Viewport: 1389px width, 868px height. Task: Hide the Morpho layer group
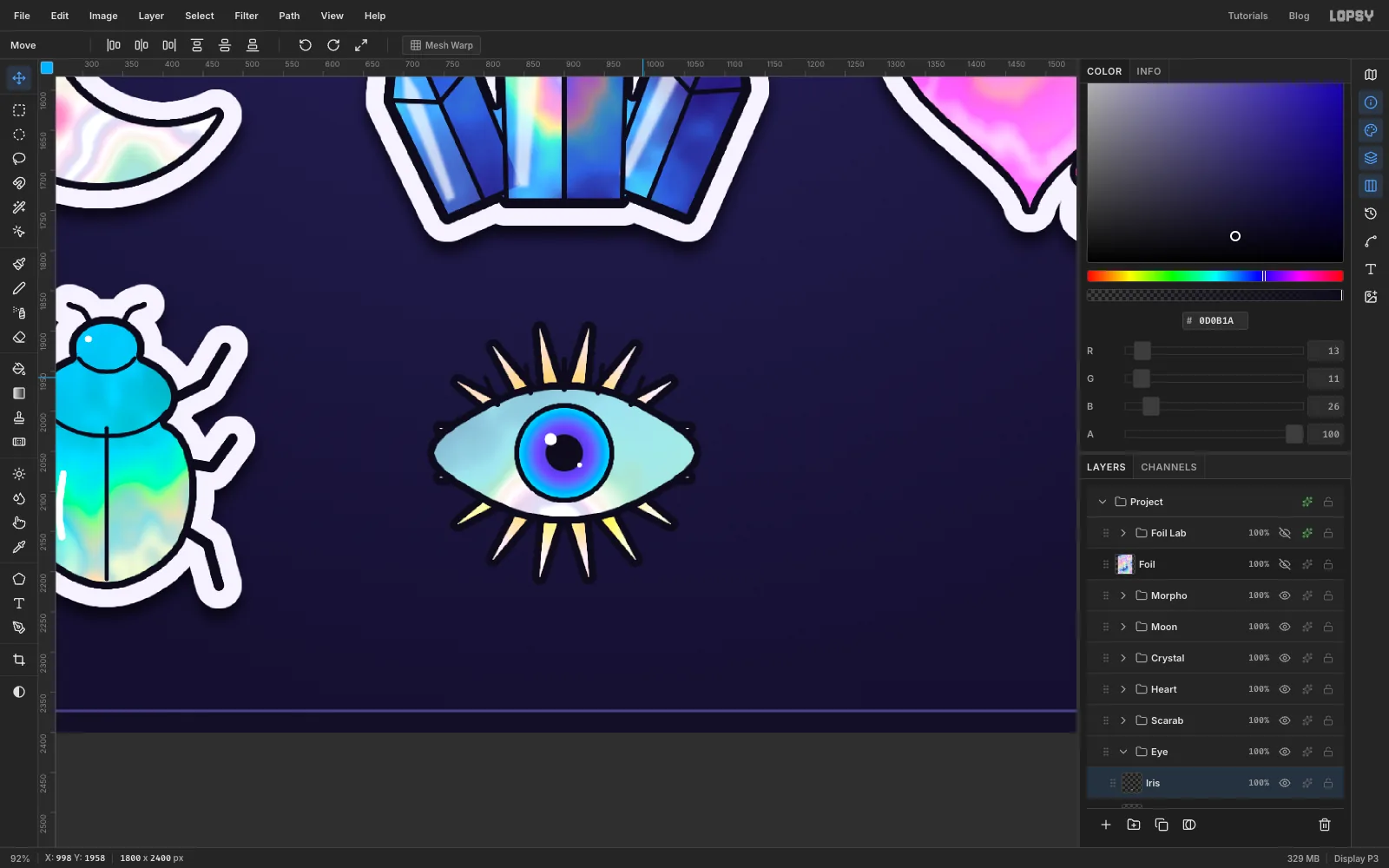(1285, 595)
